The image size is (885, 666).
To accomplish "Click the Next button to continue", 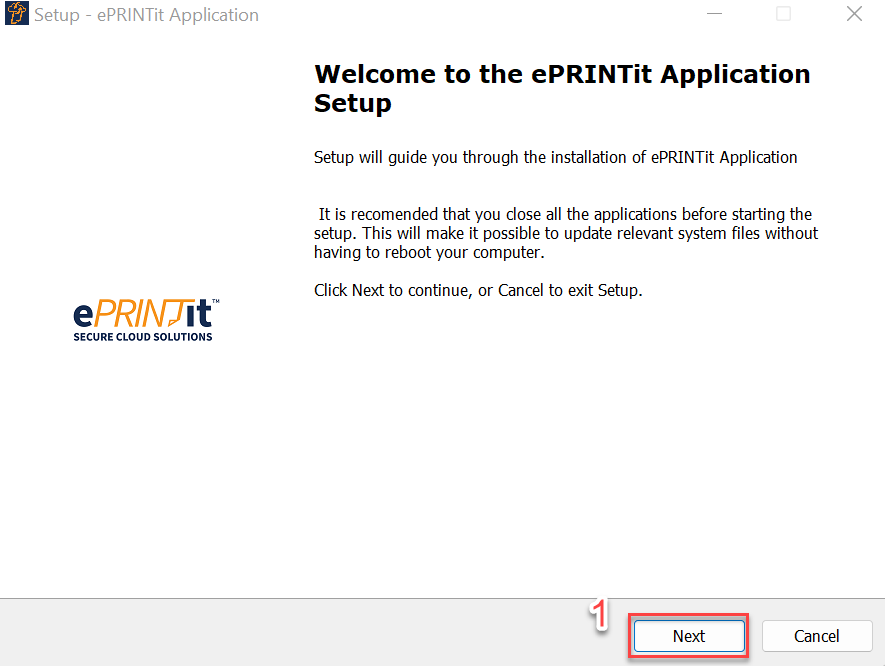I will coord(688,636).
